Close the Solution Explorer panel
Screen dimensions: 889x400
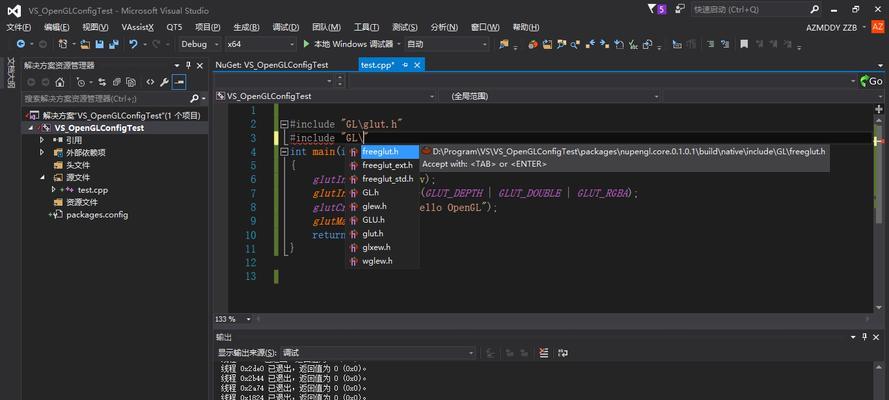(200, 66)
